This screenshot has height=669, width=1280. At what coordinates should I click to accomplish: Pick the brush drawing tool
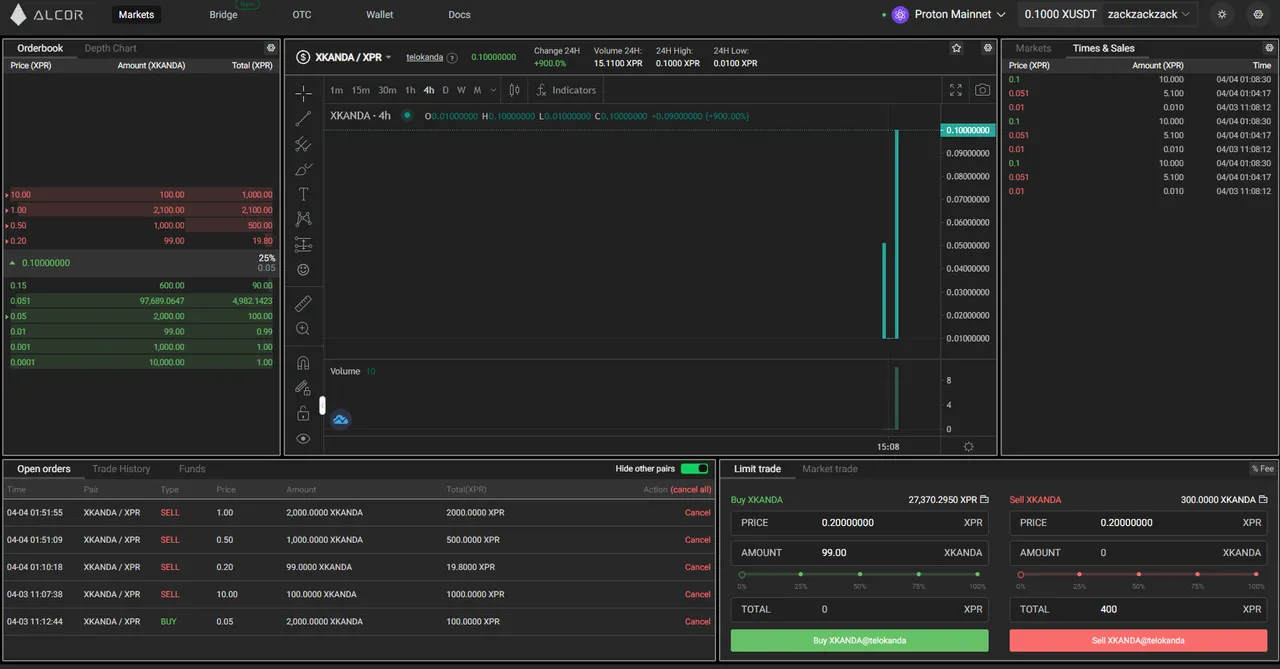[304, 169]
